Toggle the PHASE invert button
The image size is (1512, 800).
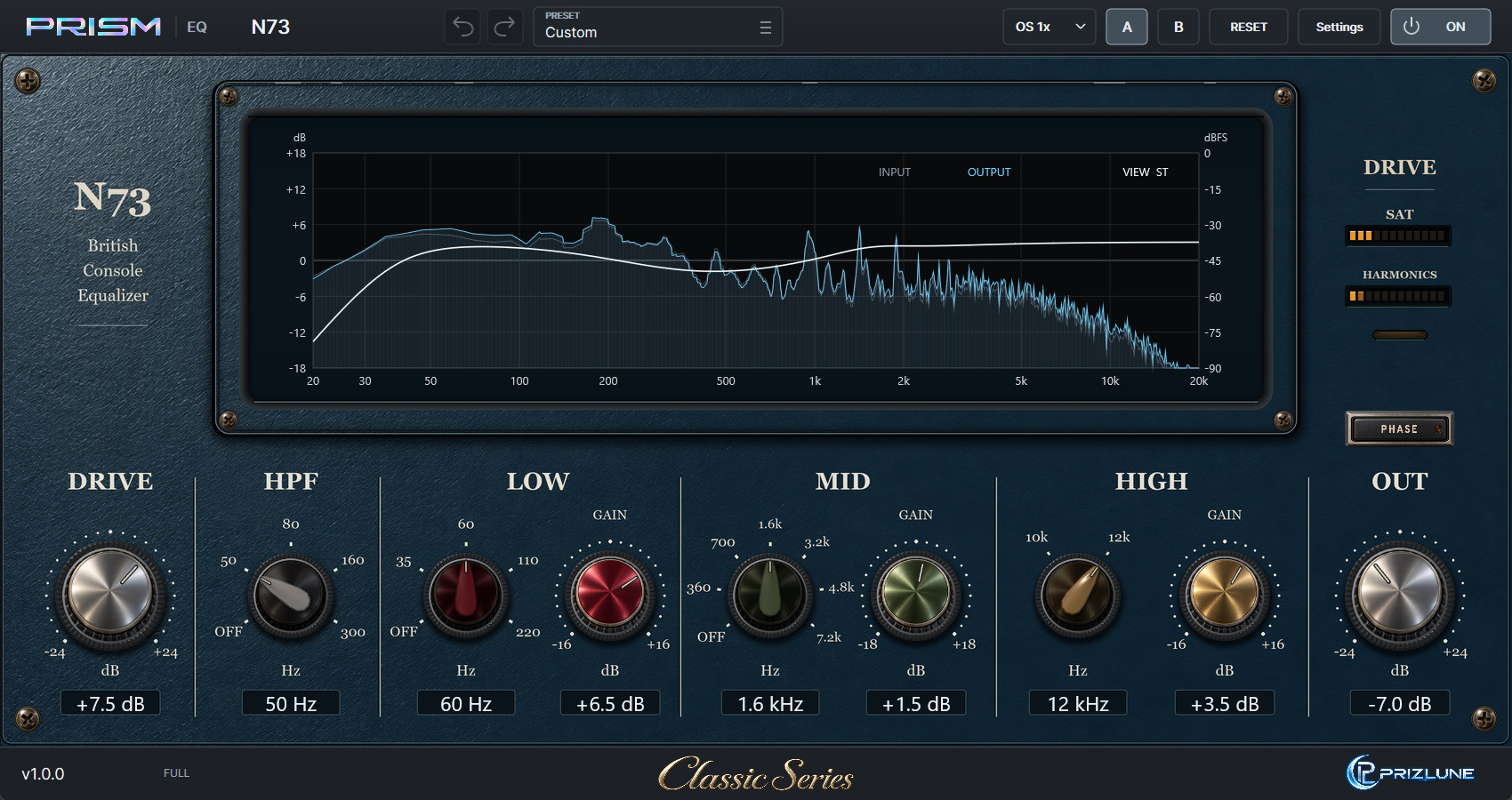click(x=1400, y=428)
